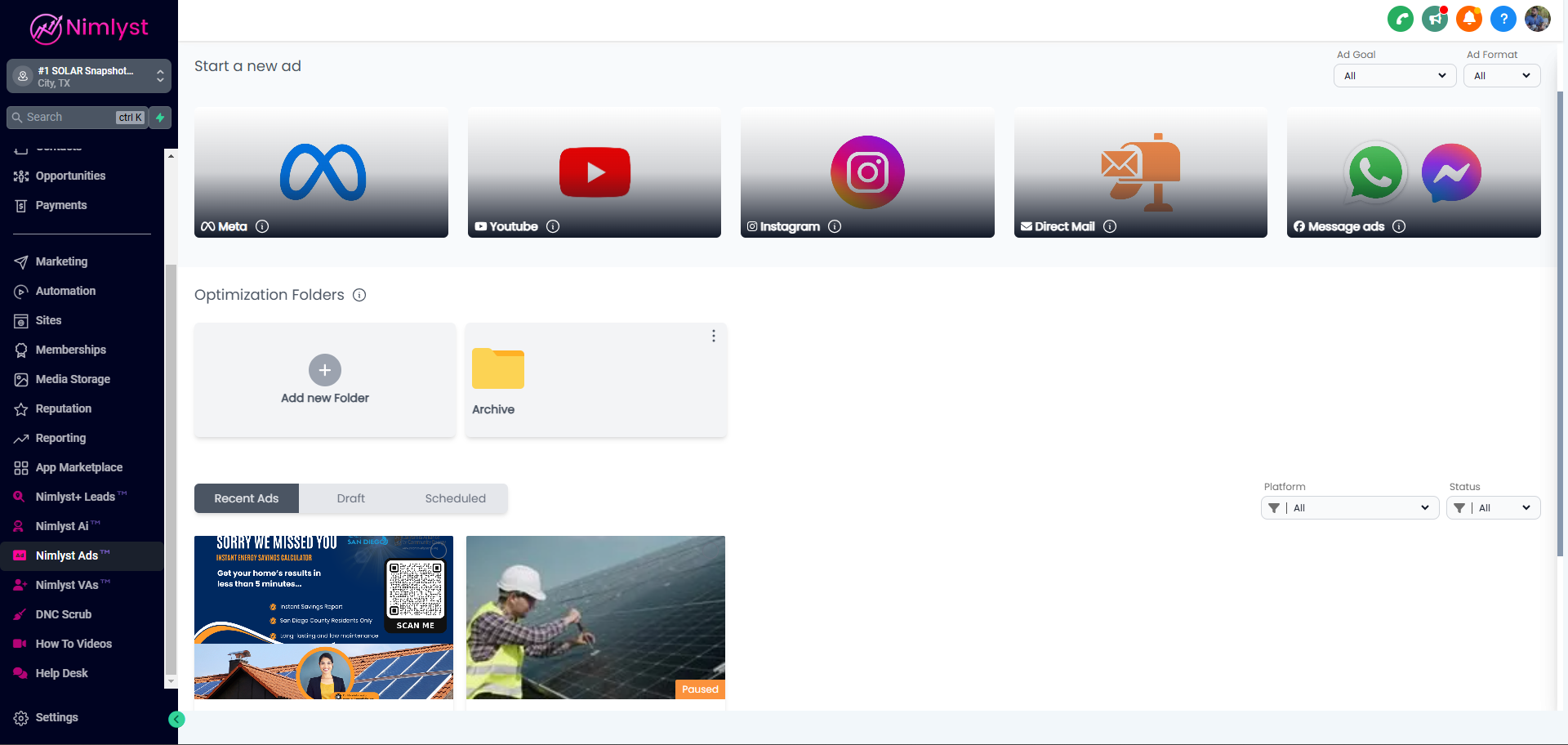
Task: Click the Nimlyst logo
Action: tap(89, 29)
